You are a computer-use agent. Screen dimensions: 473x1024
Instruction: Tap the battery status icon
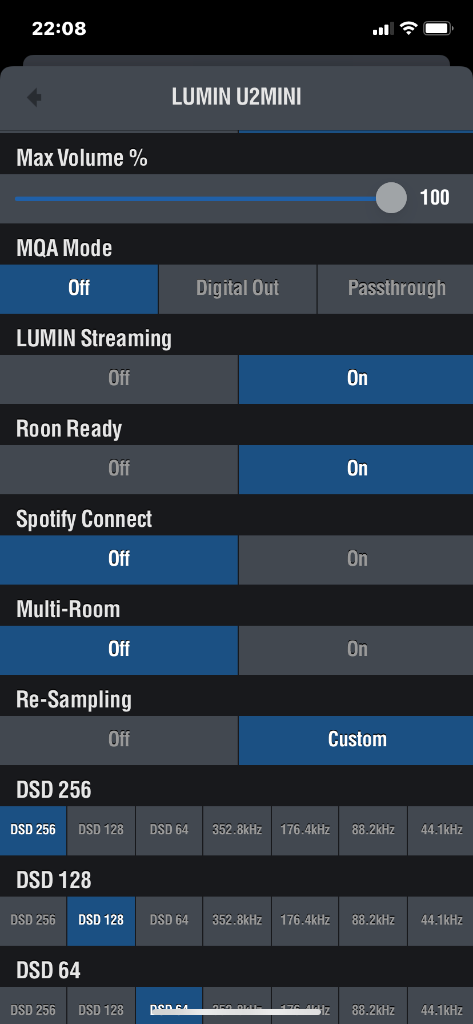pyautogui.click(x=438, y=28)
